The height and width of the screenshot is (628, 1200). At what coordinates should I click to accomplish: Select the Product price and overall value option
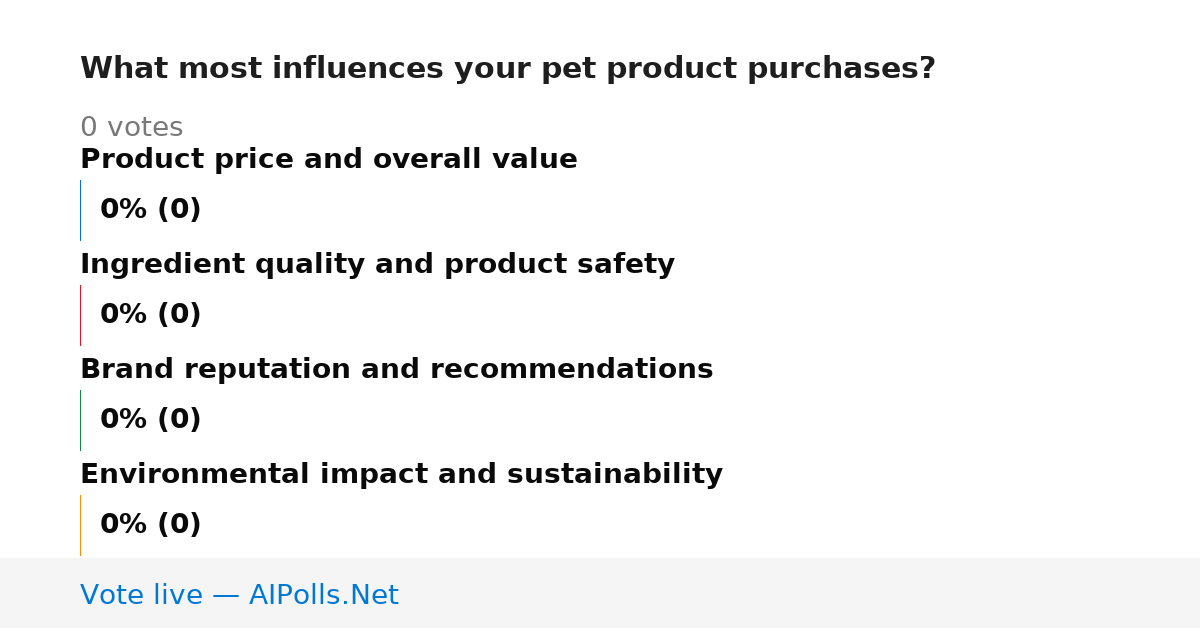click(329, 160)
